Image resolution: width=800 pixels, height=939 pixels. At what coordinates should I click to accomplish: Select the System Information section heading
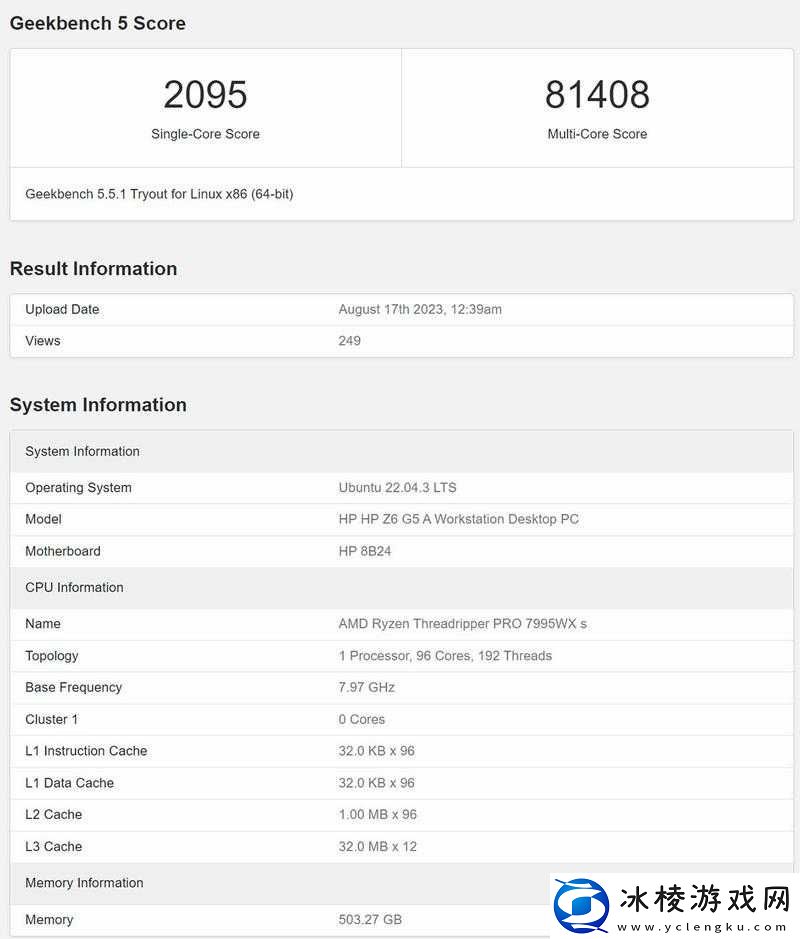[x=98, y=405]
